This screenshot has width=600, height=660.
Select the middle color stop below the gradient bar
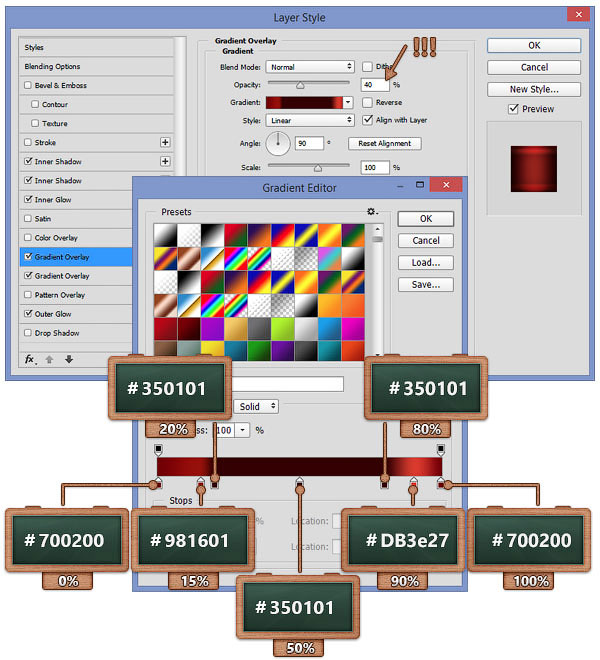(x=299, y=484)
